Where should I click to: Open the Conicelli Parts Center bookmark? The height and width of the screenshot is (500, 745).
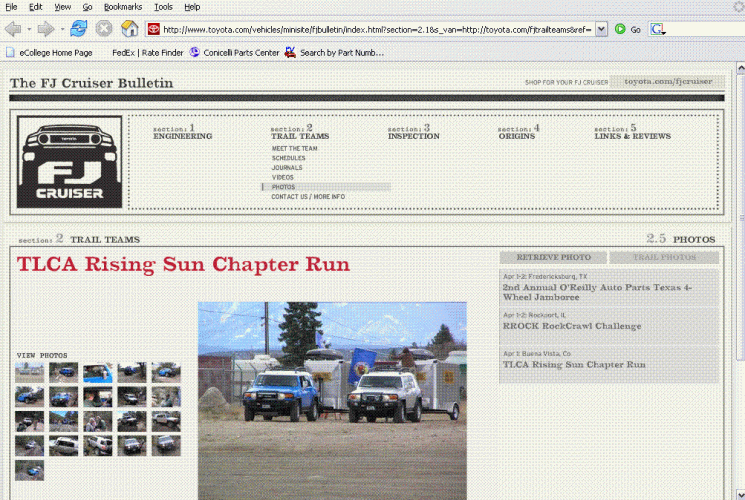coord(234,53)
